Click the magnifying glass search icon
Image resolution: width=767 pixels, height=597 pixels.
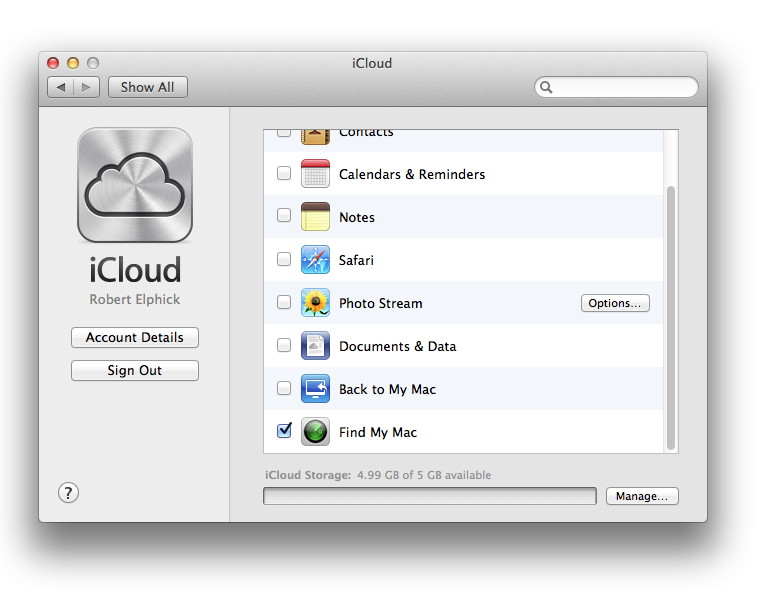tap(546, 87)
